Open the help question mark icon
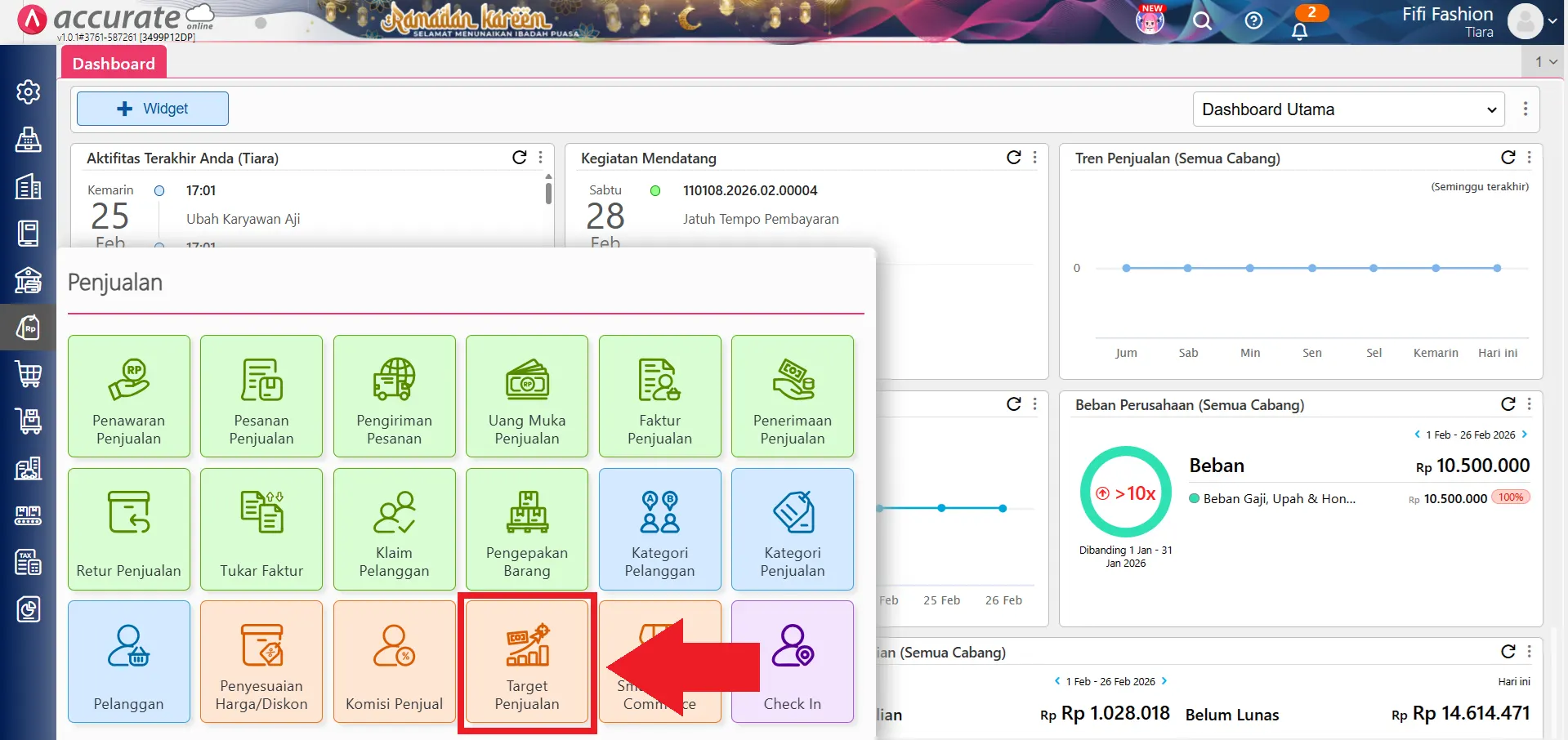The height and width of the screenshot is (740, 1568). tap(1253, 21)
